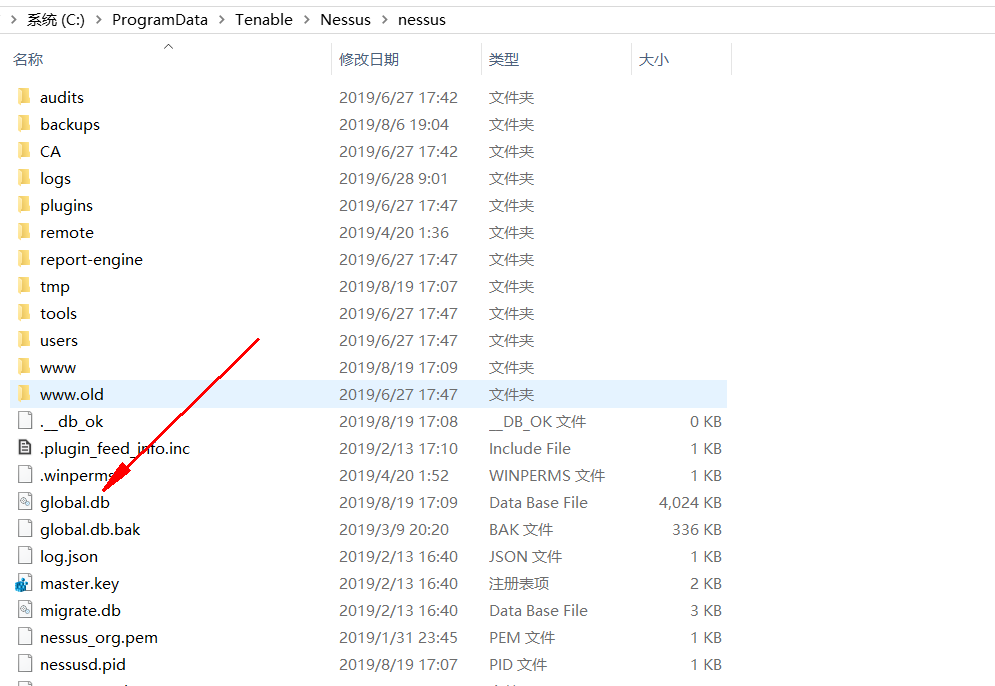Viewport: 995px width, 686px height.
Task: Expand the chevron after Tenable
Action: (306, 20)
